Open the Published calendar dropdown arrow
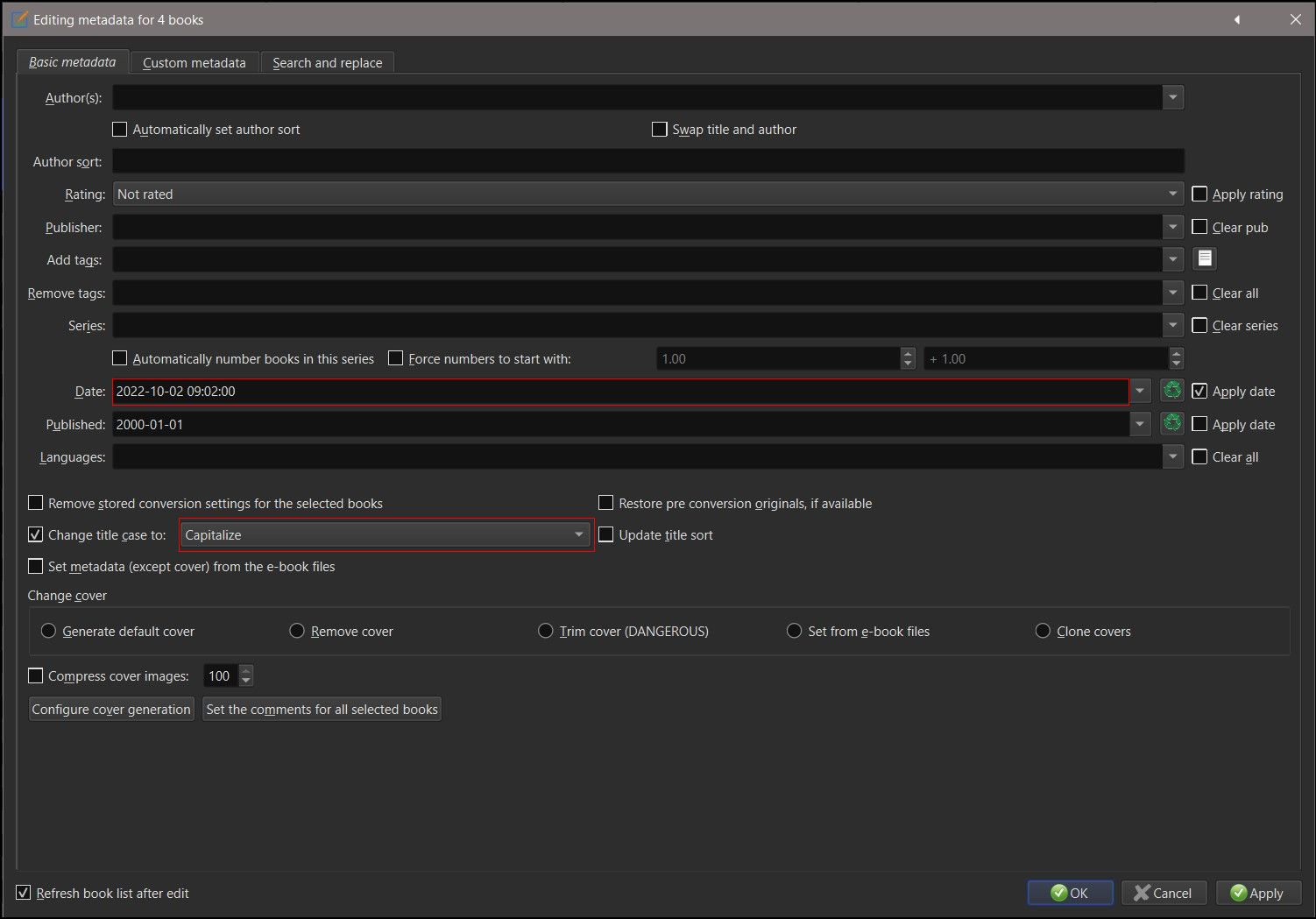 click(x=1140, y=424)
